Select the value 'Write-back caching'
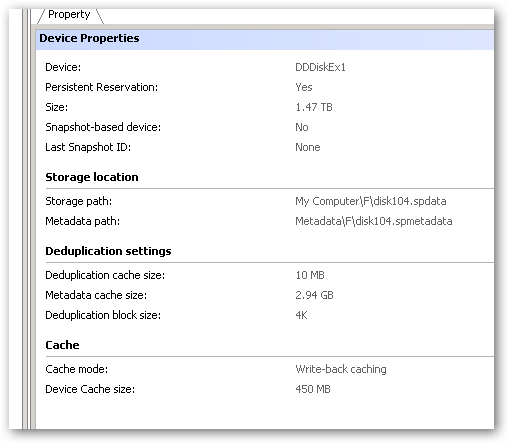The width and height of the screenshot is (509, 444). pos(341,369)
